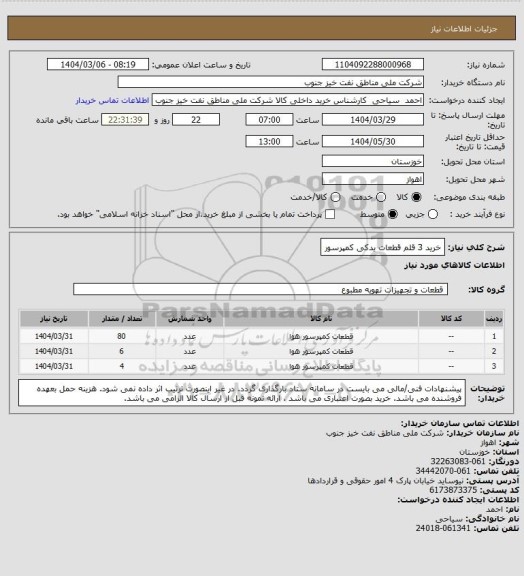Click the announcement date field 1404/03/06 - 08:19

point(98,64)
